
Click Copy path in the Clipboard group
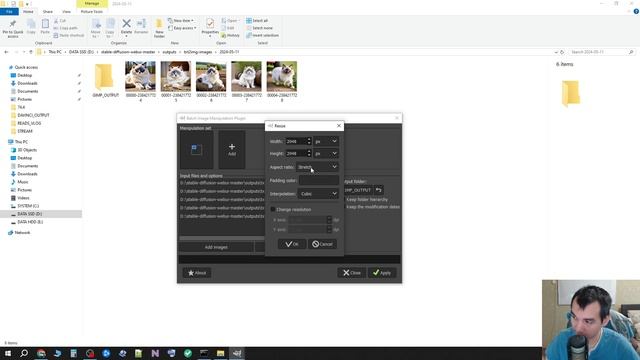(66, 28)
